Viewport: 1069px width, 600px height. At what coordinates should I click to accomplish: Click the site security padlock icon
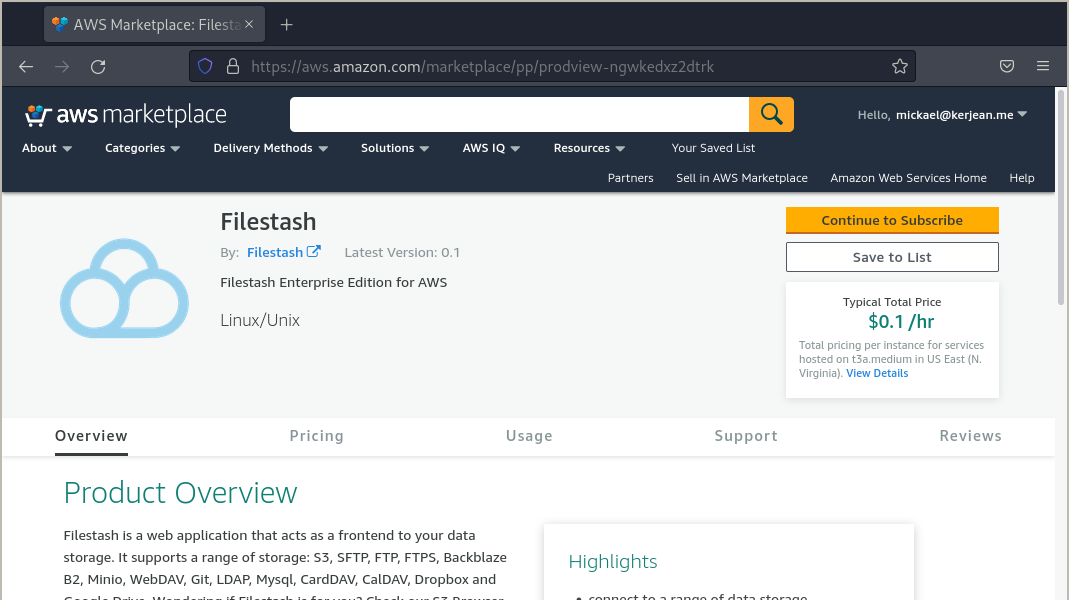point(232,66)
